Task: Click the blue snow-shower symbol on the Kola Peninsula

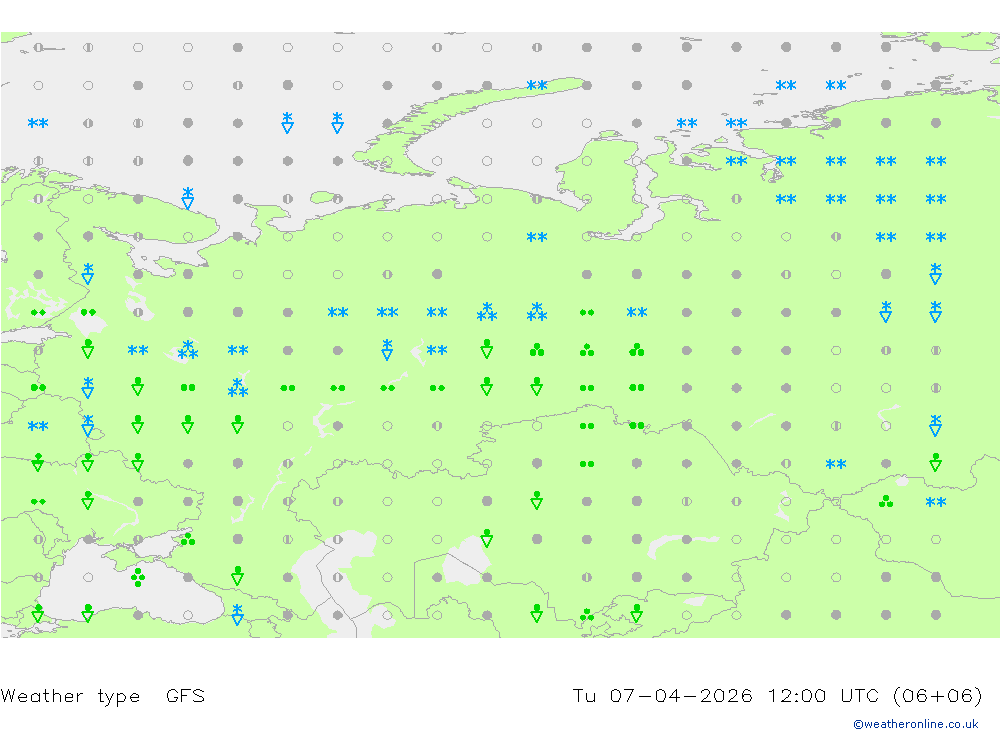Action: pyautogui.click(x=188, y=198)
